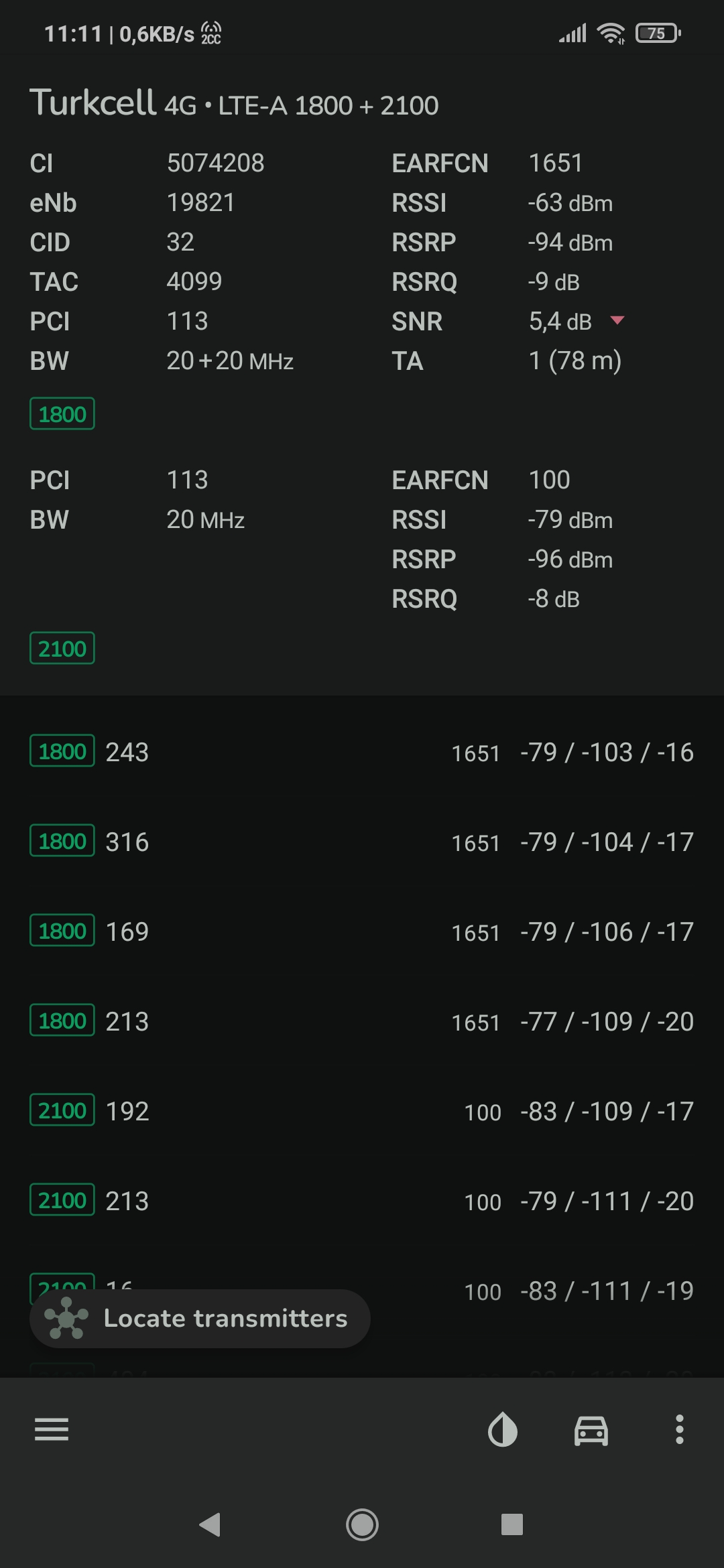Tap the Turkcell 4G LTE-A header
The width and height of the screenshot is (724, 1568).
(x=234, y=103)
